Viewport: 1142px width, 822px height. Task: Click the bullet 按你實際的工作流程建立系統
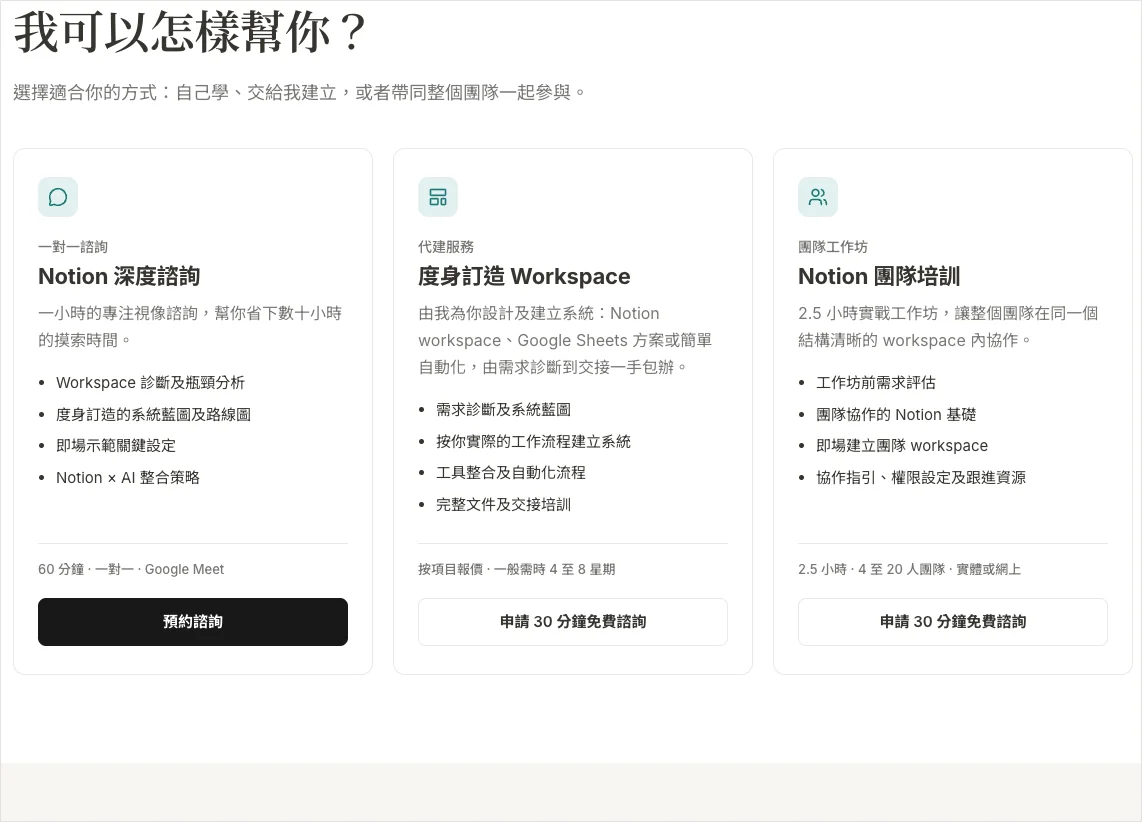tap(533, 441)
